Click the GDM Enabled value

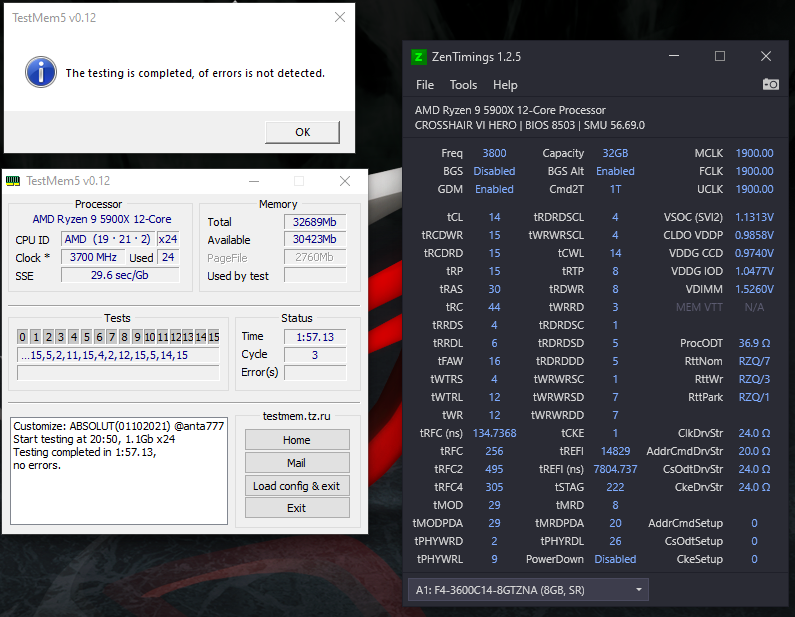tap(494, 189)
